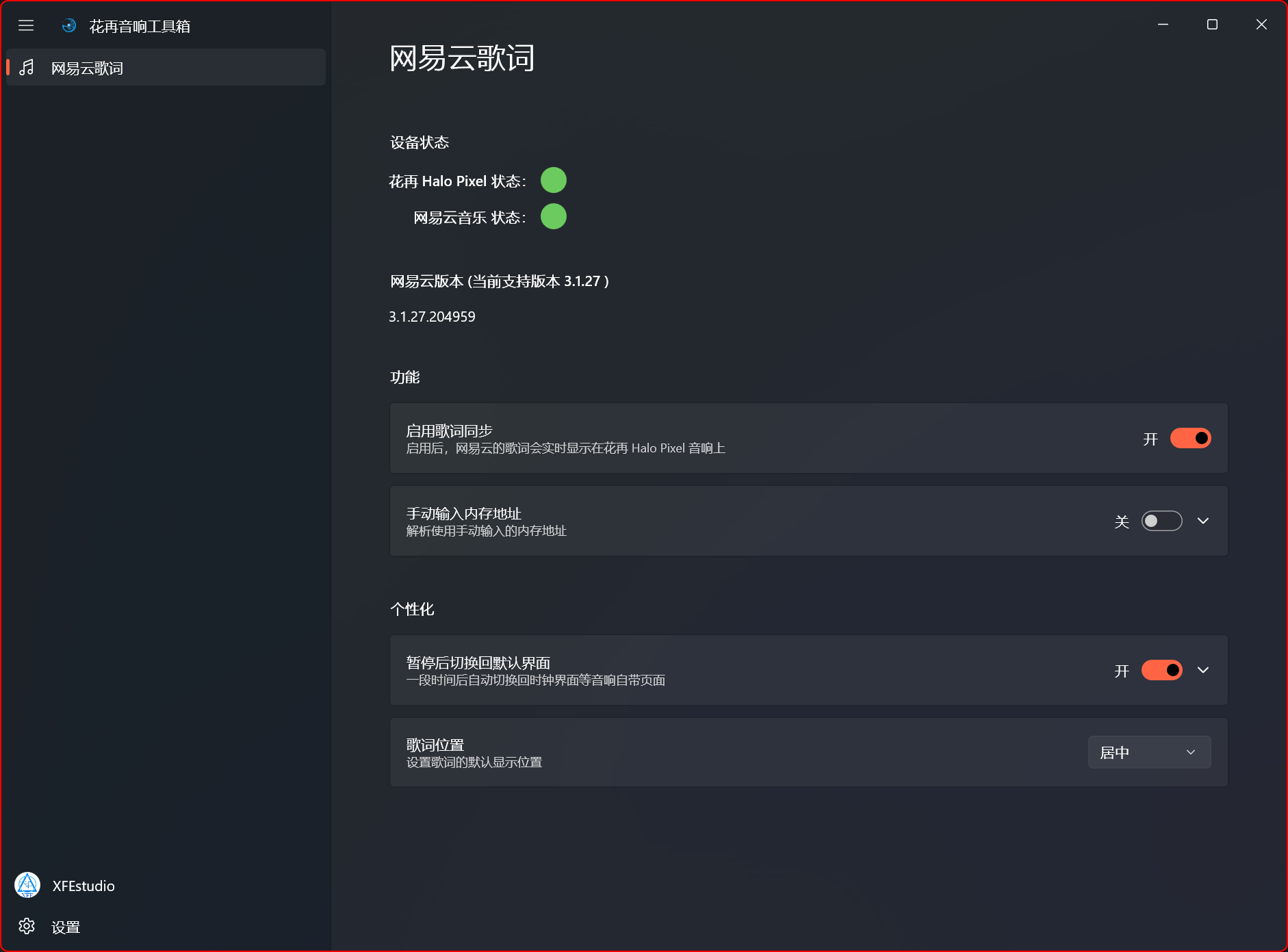Image resolution: width=1288 pixels, height=952 pixels.
Task: Open 设置 from the sidebar
Action: pos(66,926)
